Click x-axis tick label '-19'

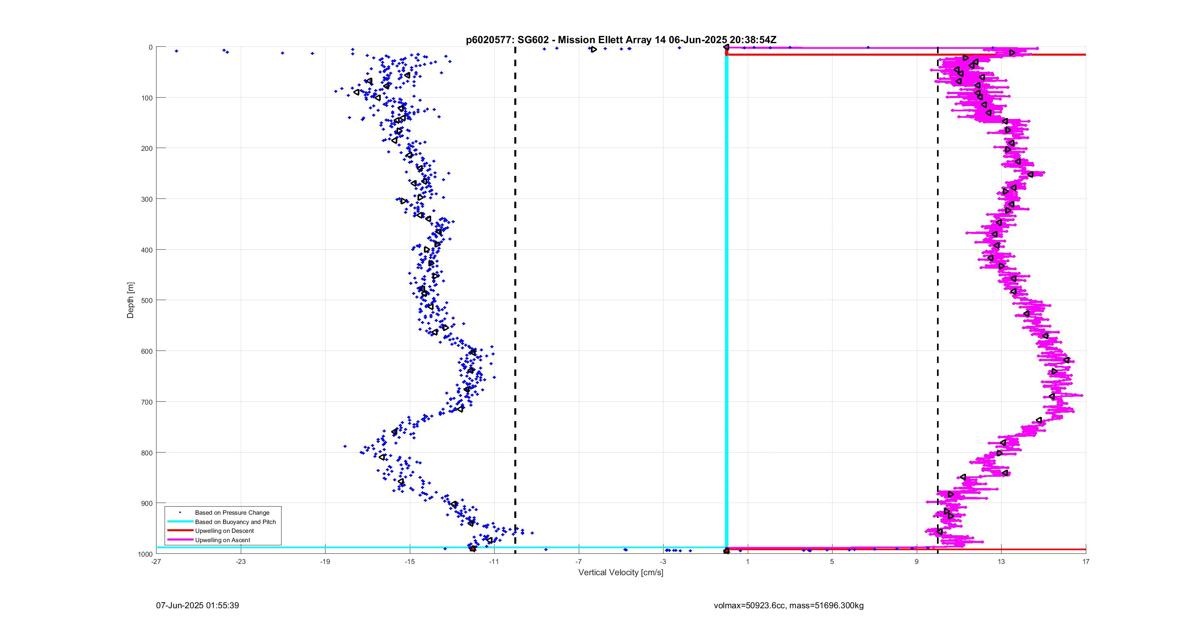325,562
